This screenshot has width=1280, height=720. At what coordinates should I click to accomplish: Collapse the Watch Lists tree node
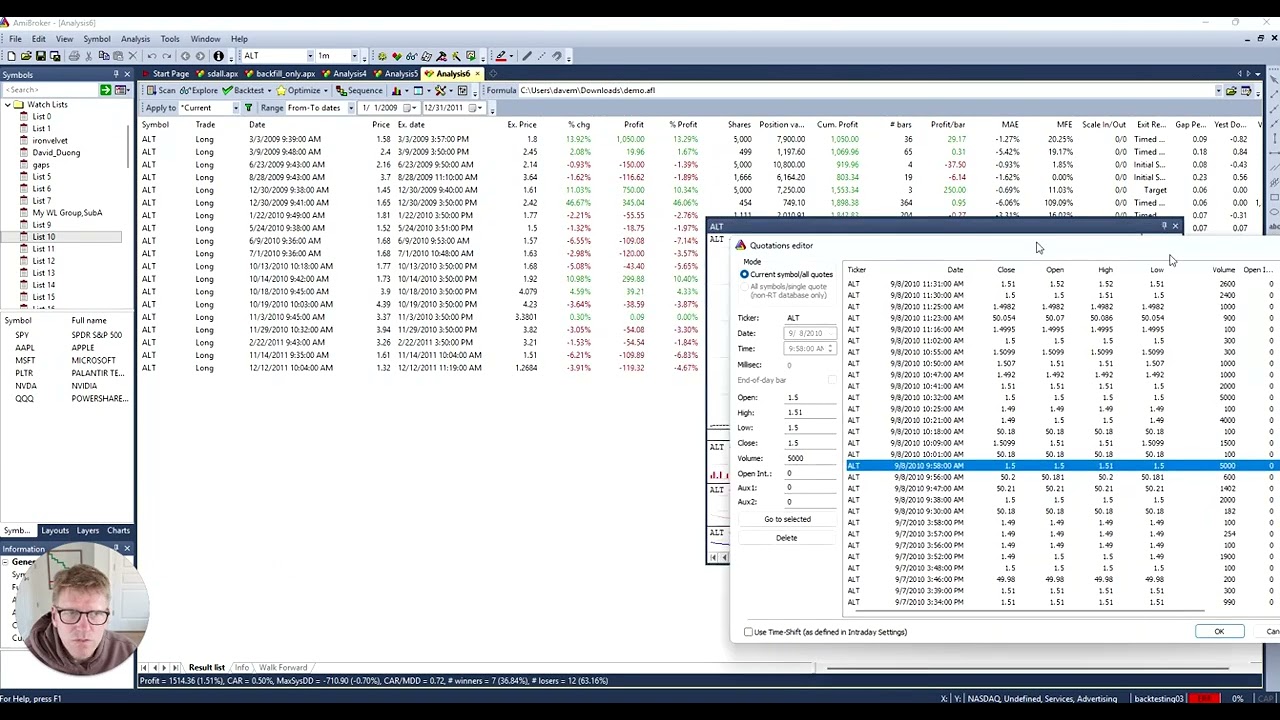(x=6, y=104)
